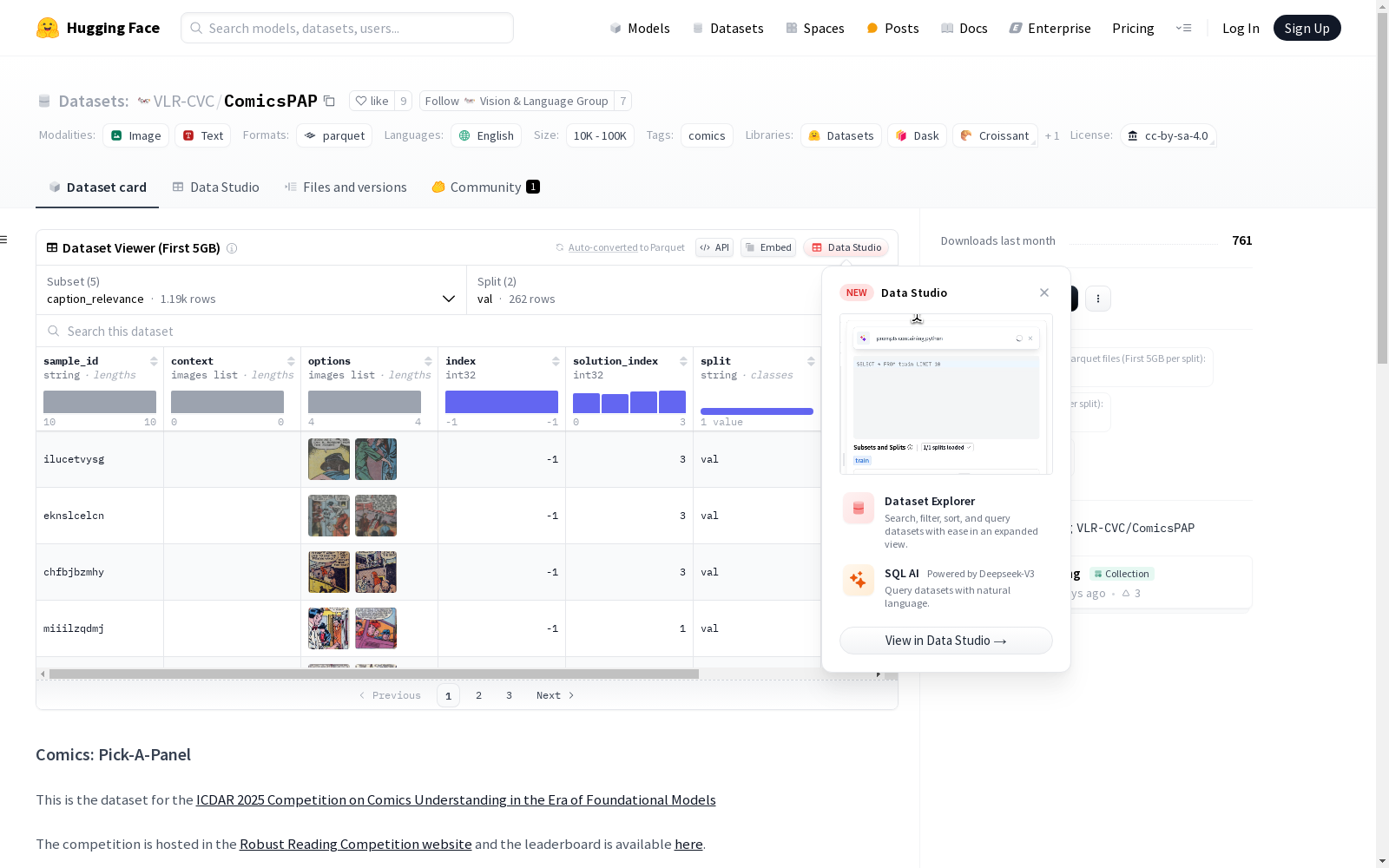Open the three-dot more options button

click(x=1098, y=299)
